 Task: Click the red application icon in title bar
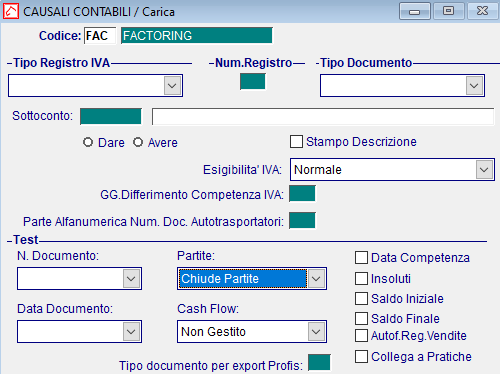click(x=11, y=12)
